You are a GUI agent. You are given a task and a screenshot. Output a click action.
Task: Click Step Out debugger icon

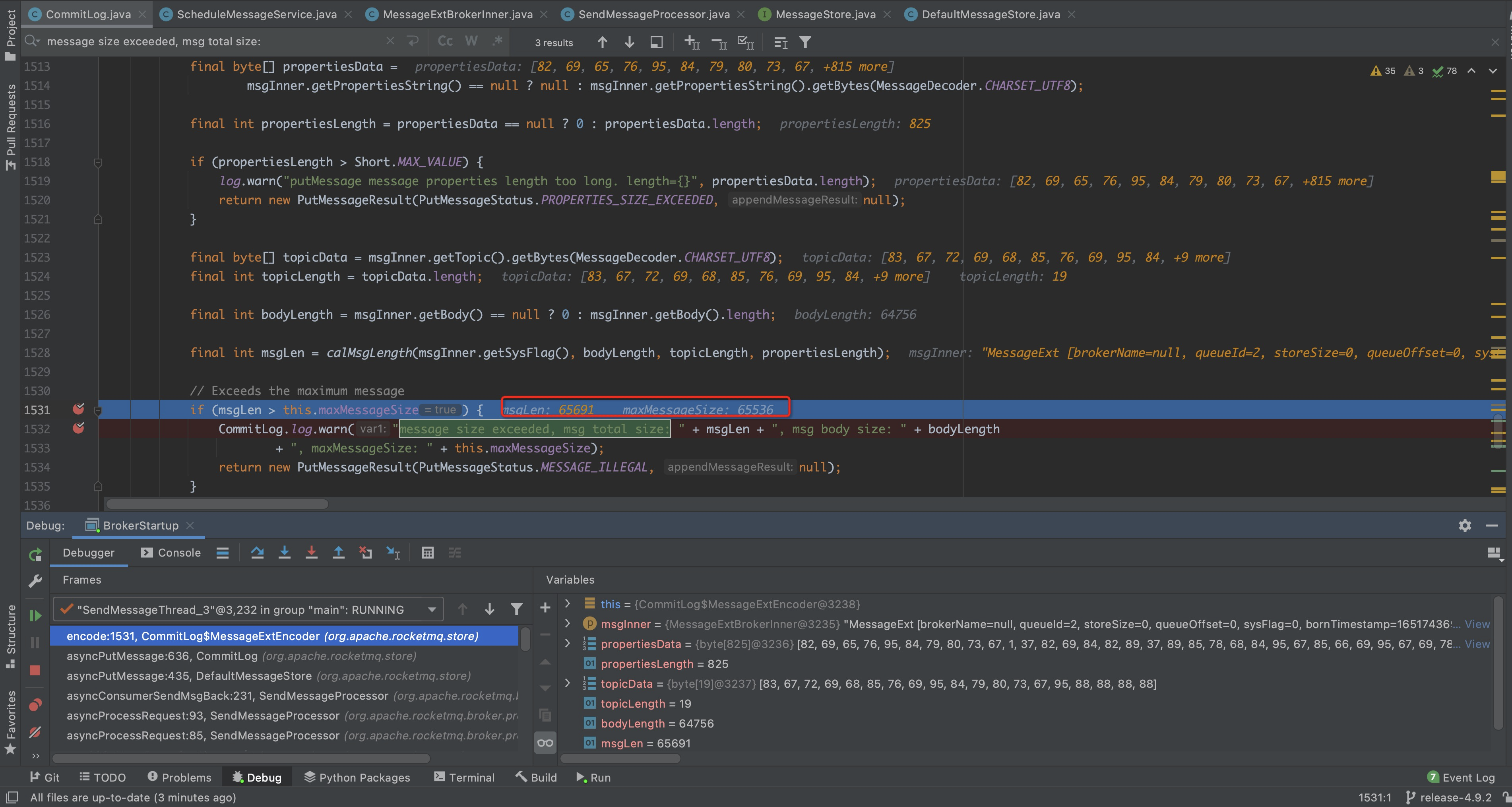[x=339, y=553]
